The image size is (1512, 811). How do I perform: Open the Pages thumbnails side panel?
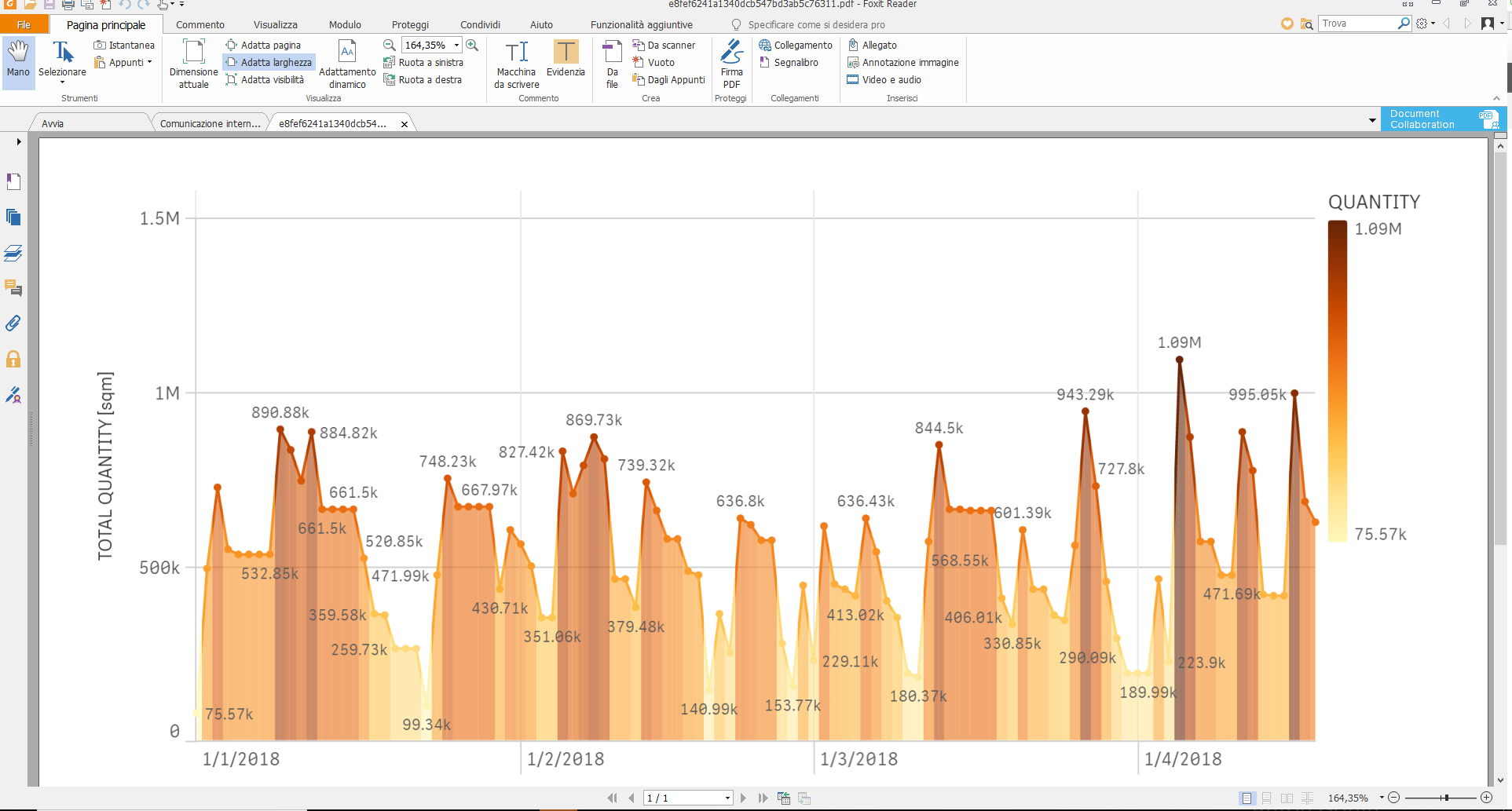pos(13,217)
